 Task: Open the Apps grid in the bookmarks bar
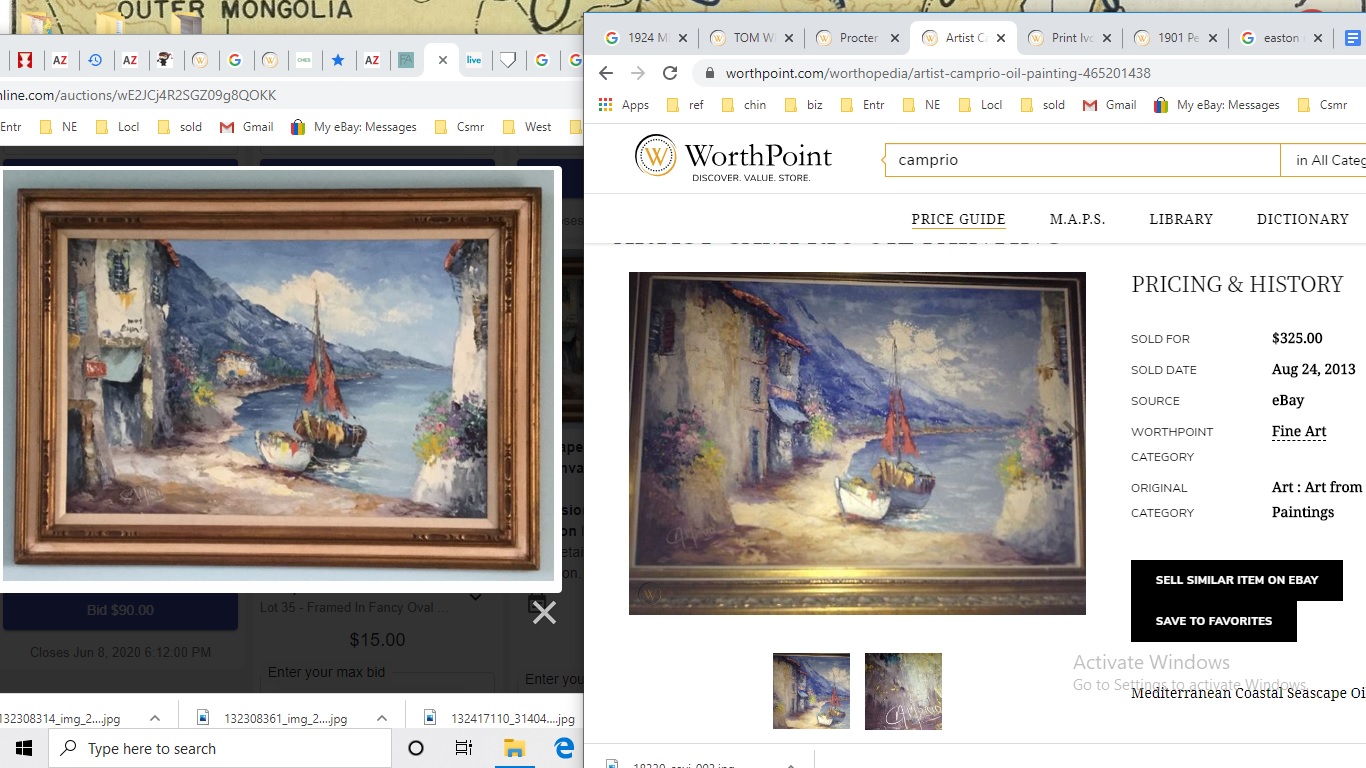(624, 105)
